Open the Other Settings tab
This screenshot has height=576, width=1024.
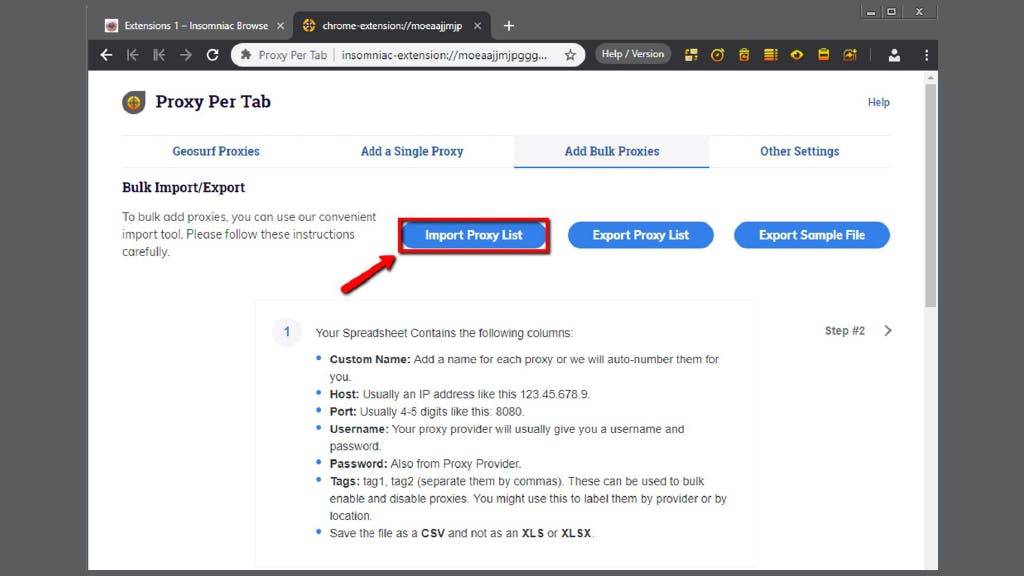point(799,152)
